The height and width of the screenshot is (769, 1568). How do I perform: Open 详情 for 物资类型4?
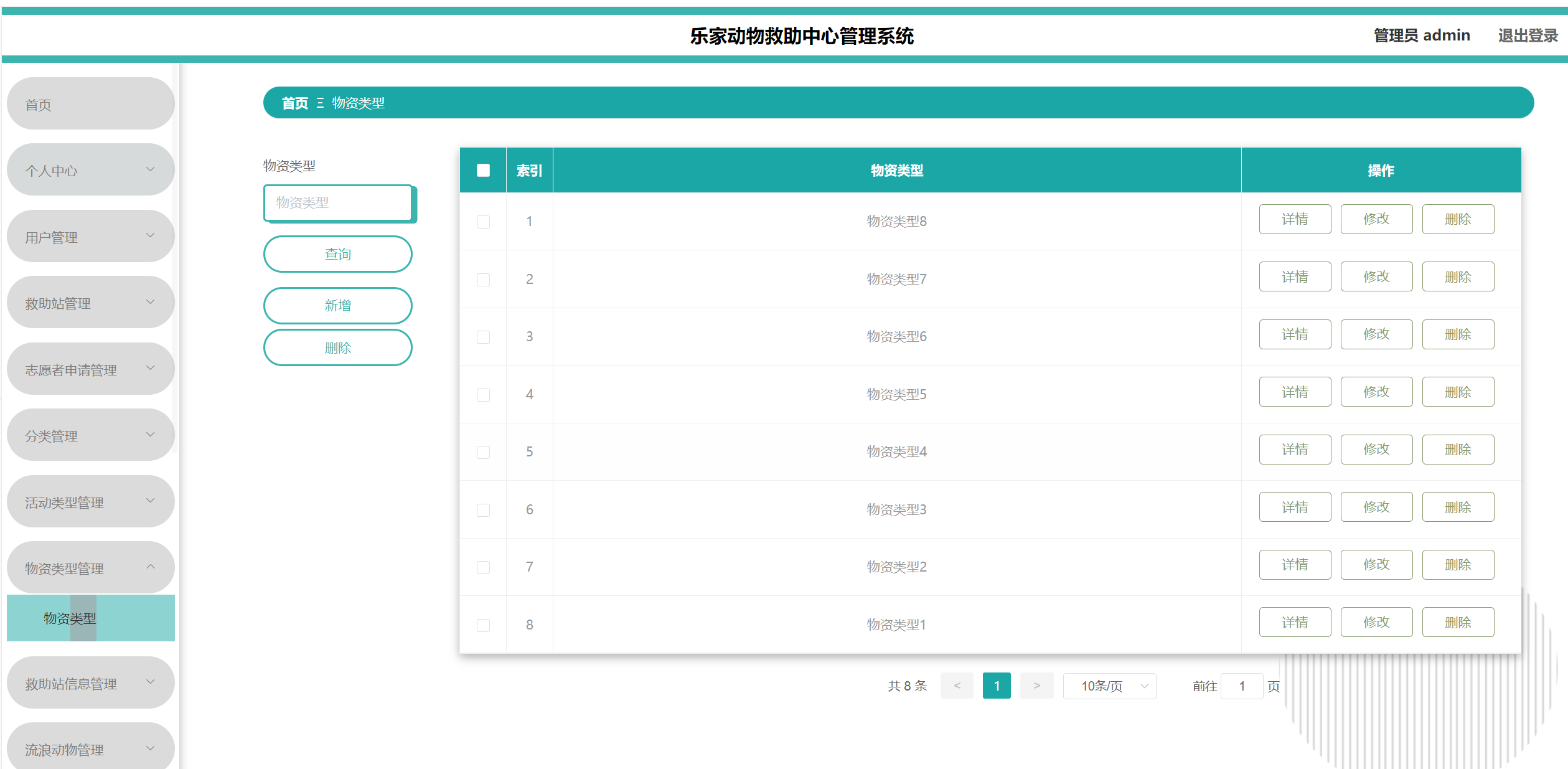[1295, 450]
